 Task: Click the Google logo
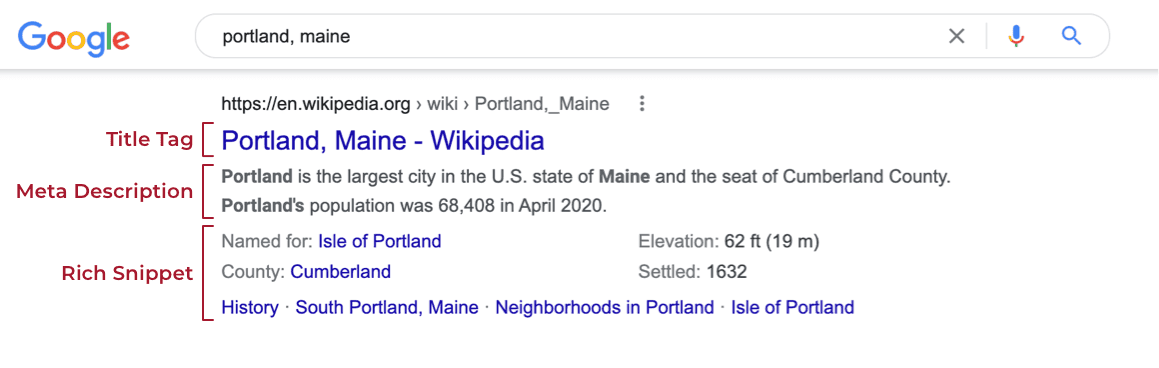[74, 37]
